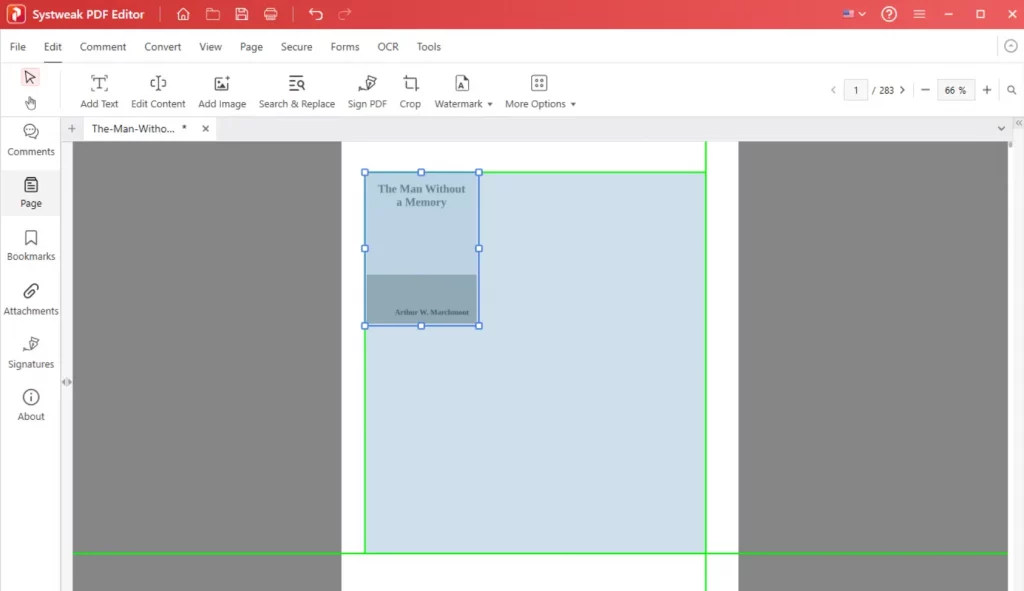Enable the arrow selection tool

click(30, 77)
